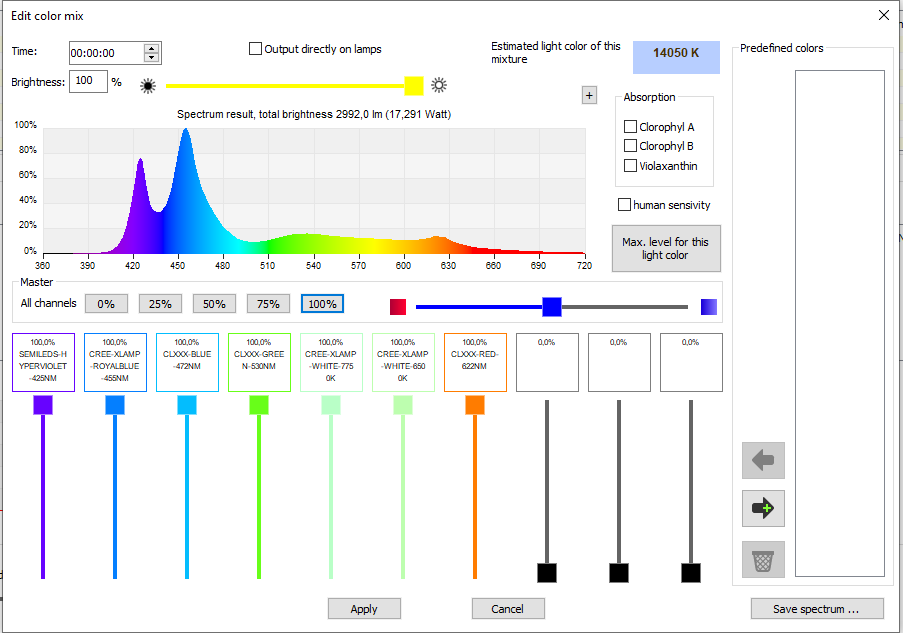Click the dim sun brightness icon

point(148,86)
